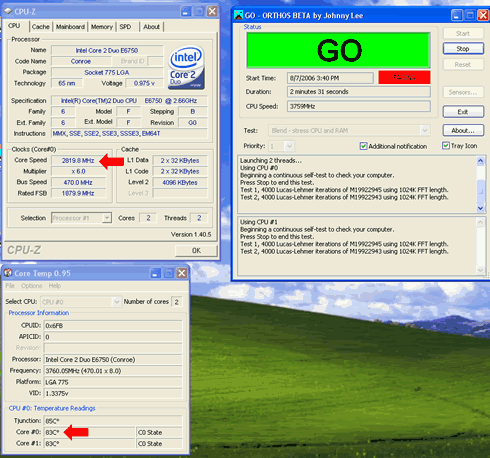Click the CPUID field 0x6FB

coord(113,326)
